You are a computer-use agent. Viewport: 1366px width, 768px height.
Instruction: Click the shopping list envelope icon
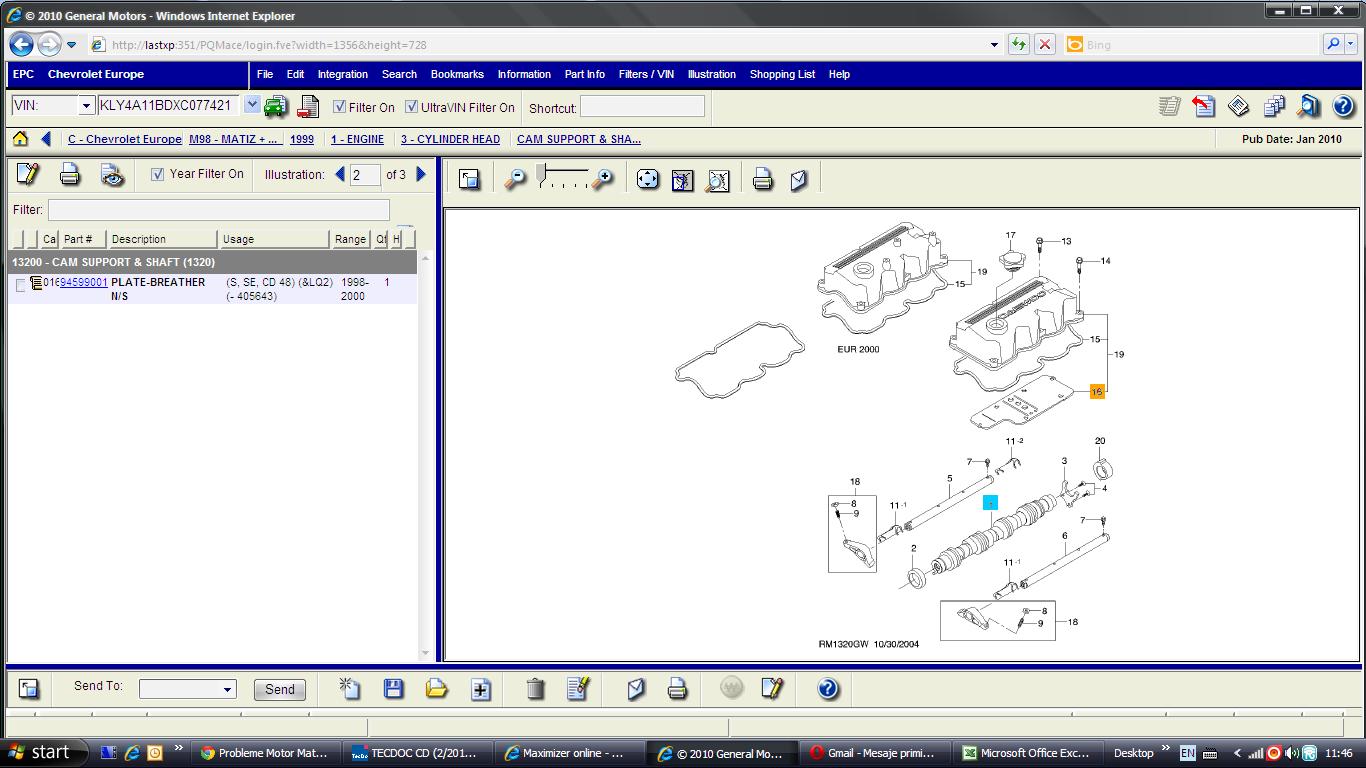point(636,688)
